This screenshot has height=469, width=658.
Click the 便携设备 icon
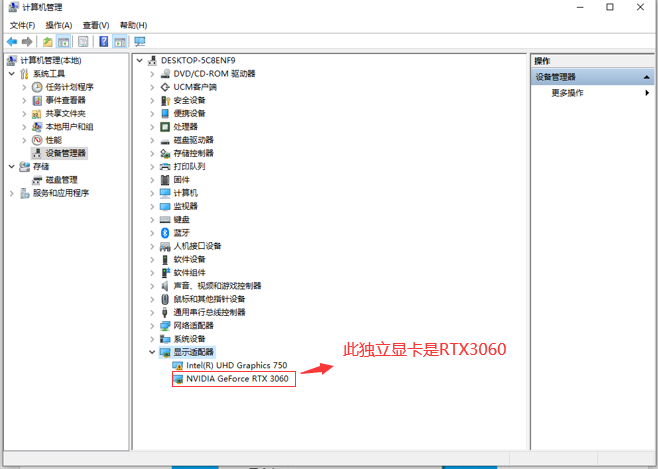coord(165,114)
